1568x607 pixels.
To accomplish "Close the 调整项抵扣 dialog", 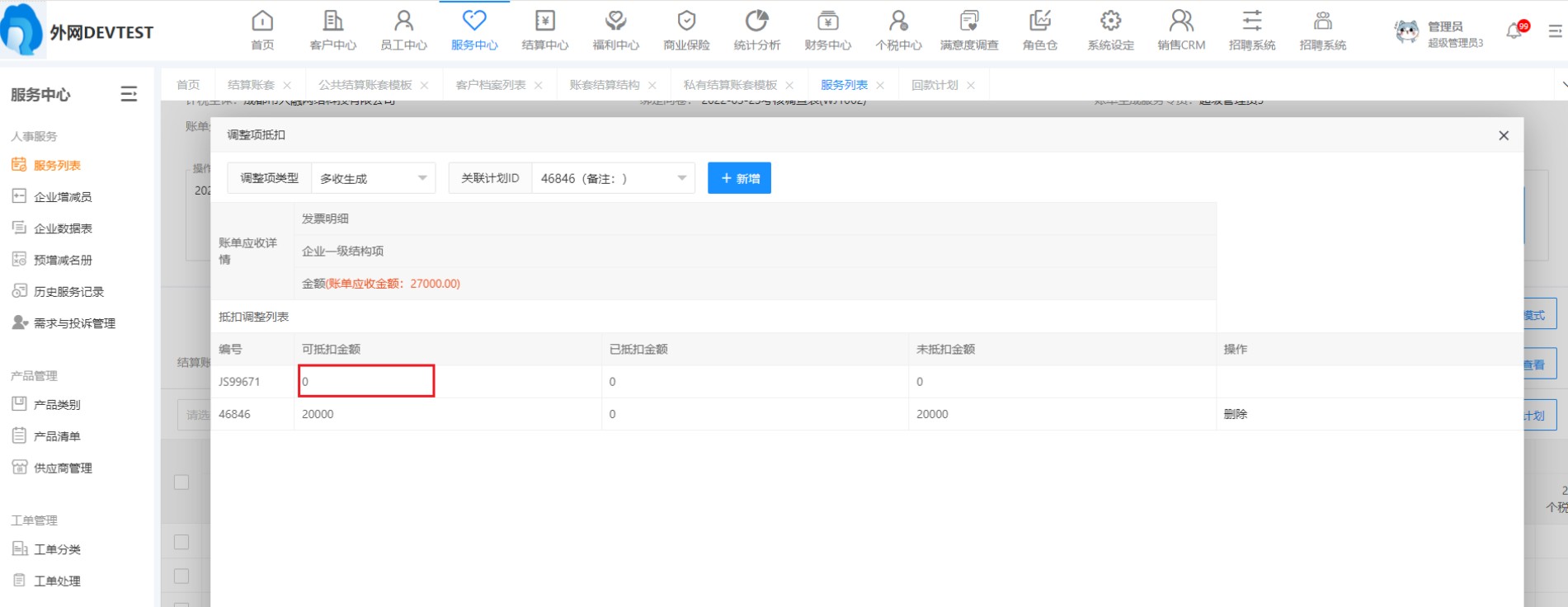I will point(1503,135).
